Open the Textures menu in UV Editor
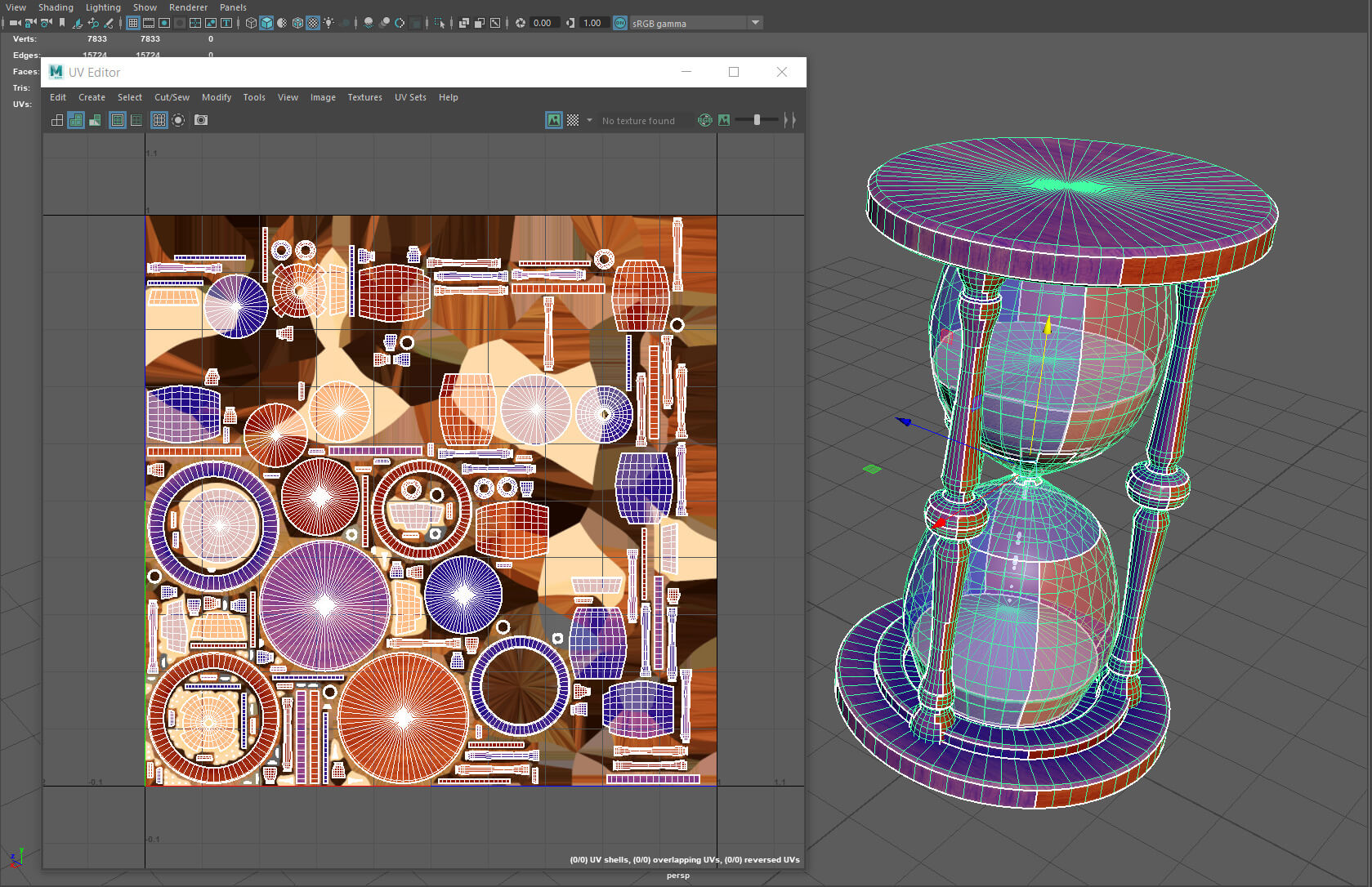Viewport: 1372px width, 887px height. tap(364, 97)
